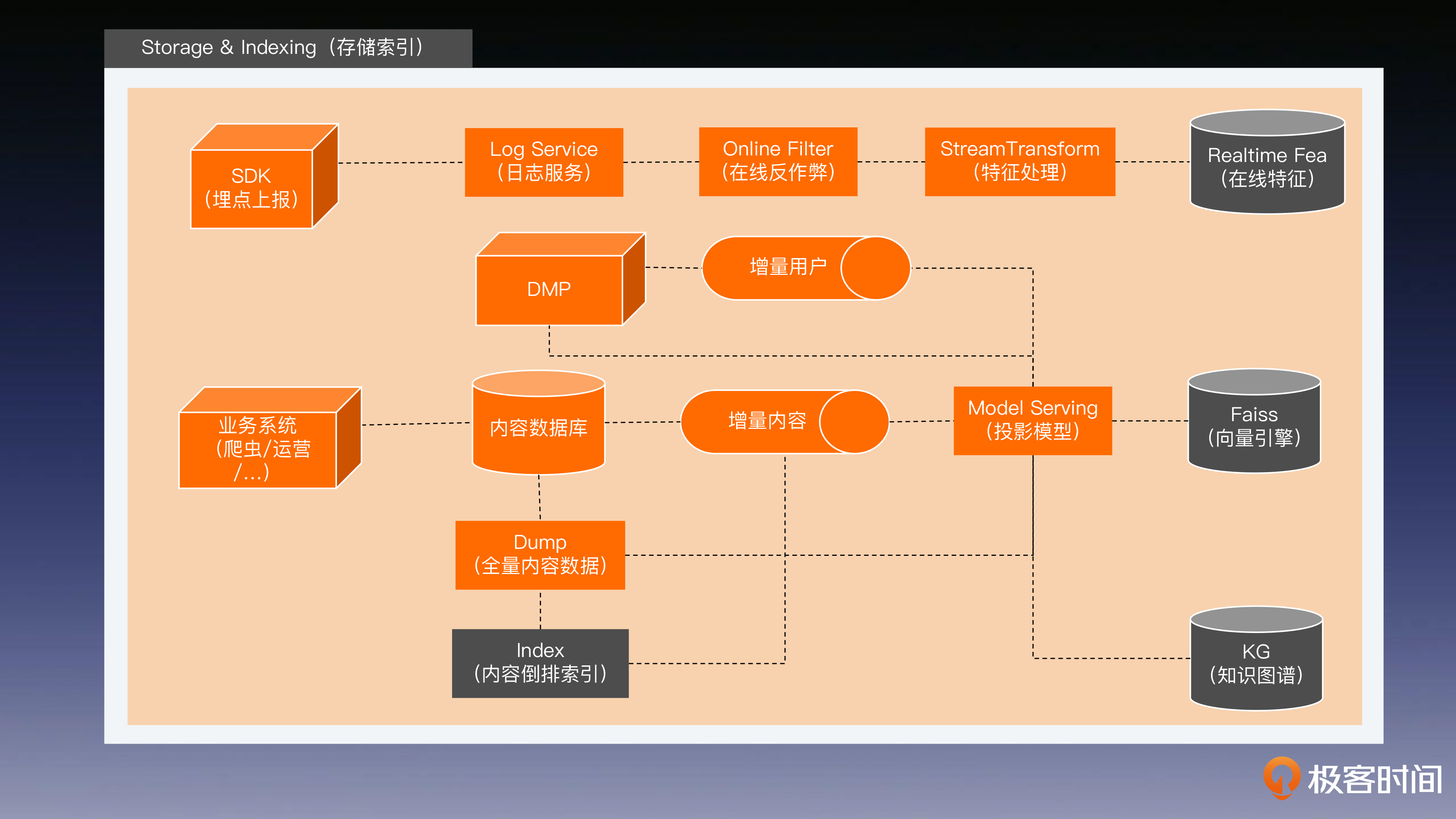Select the DMP cube block

[549, 289]
